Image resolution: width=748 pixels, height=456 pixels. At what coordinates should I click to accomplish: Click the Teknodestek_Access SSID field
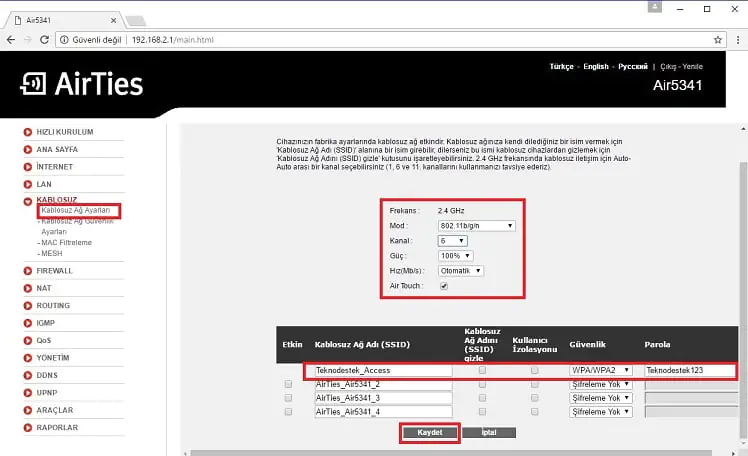384,370
